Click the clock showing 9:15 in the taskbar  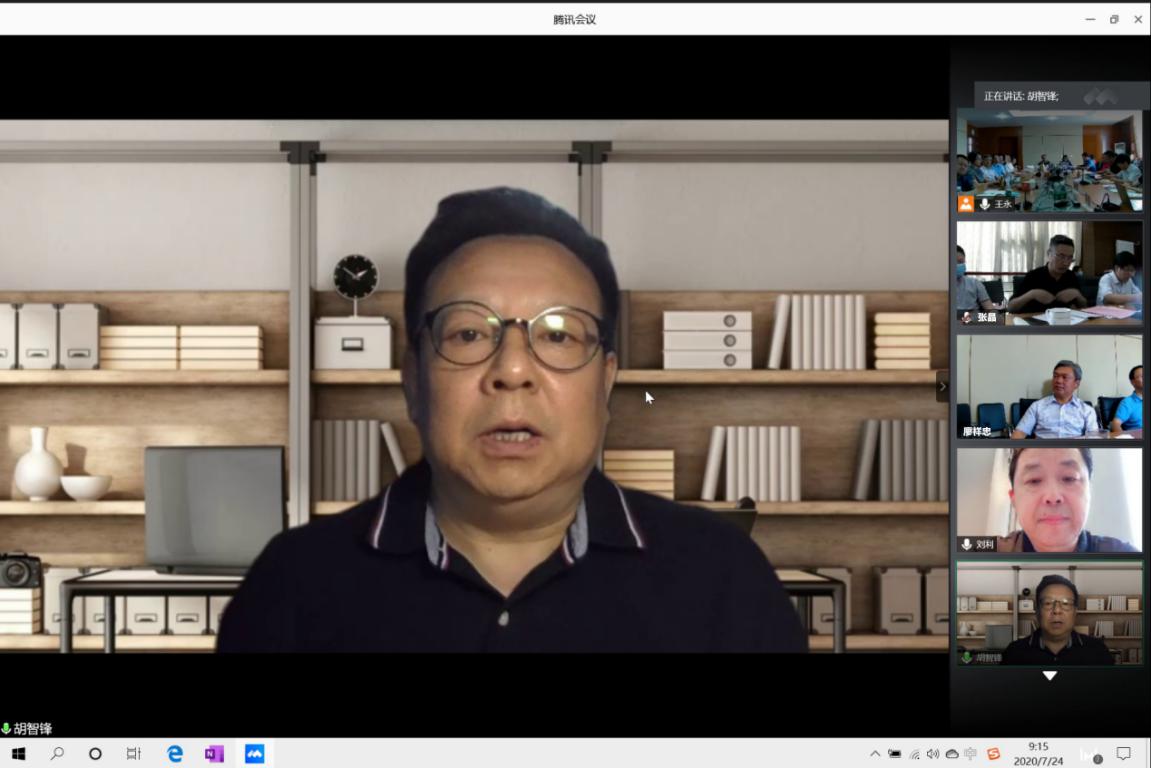1038,754
